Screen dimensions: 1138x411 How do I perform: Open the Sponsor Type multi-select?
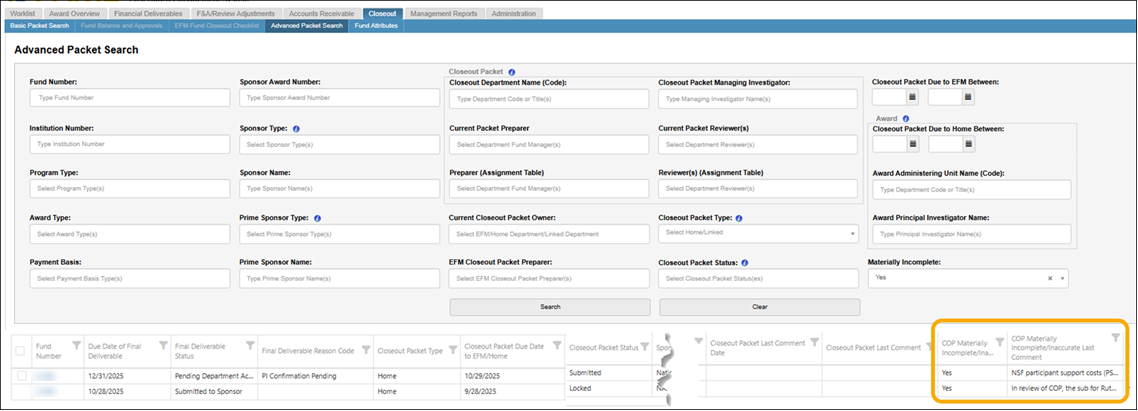(340, 145)
